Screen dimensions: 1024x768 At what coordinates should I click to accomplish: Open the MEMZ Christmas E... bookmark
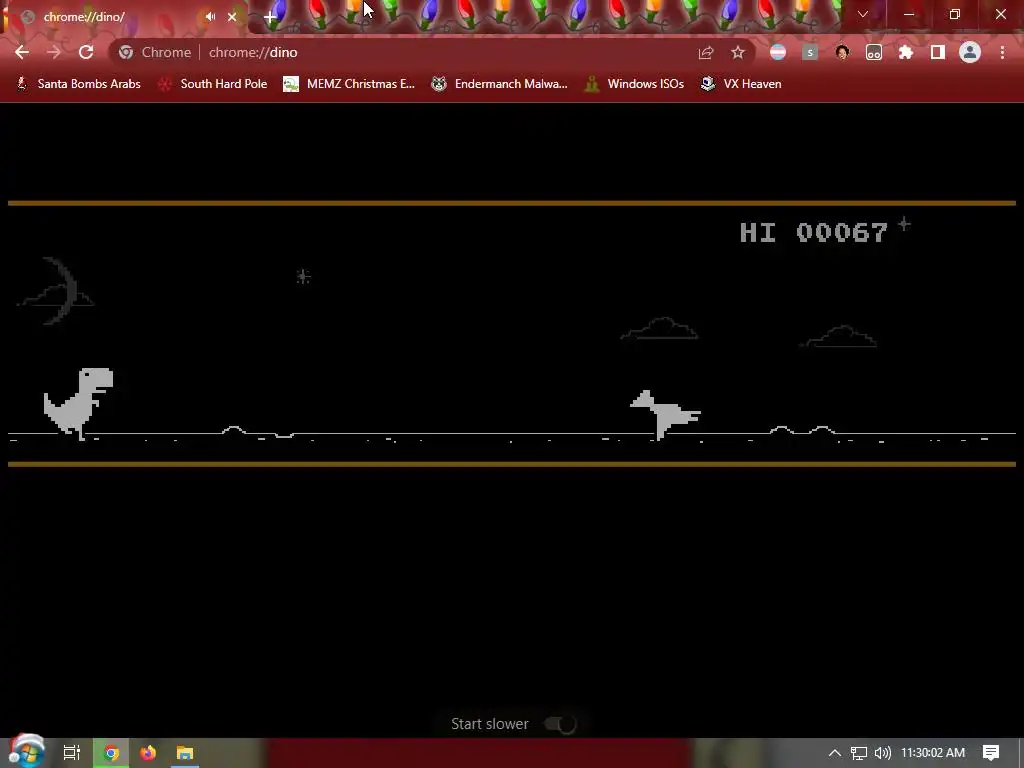point(349,84)
